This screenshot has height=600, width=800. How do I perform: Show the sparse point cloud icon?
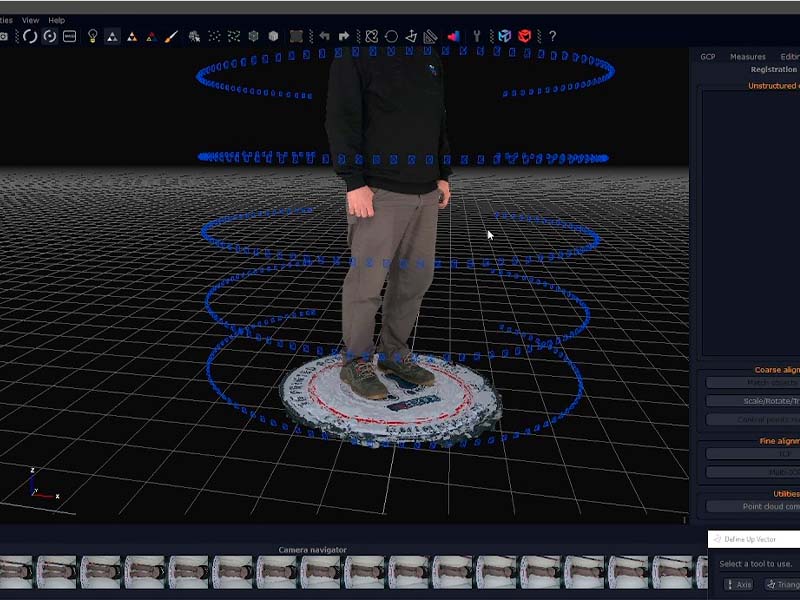[x=214, y=36]
